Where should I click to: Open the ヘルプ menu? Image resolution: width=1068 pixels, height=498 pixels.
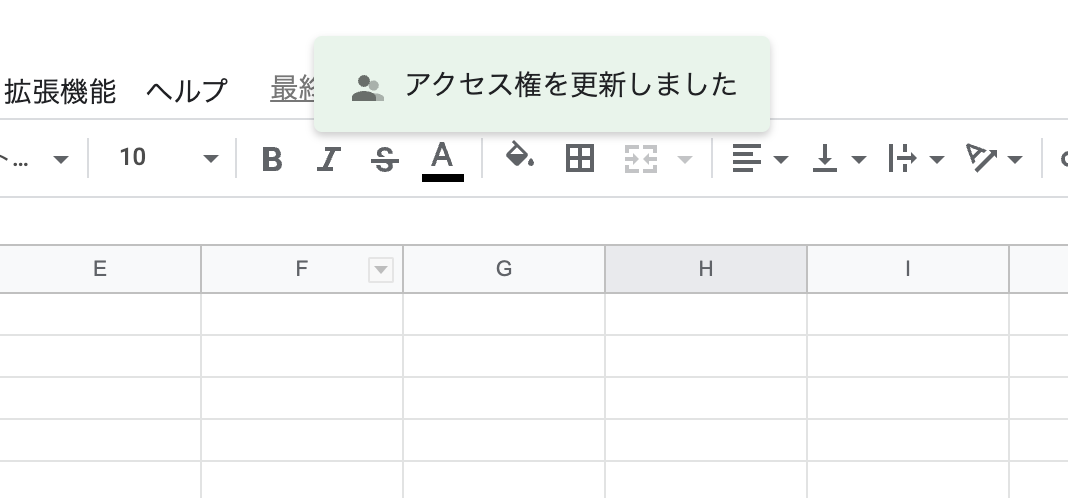tap(187, 91)
